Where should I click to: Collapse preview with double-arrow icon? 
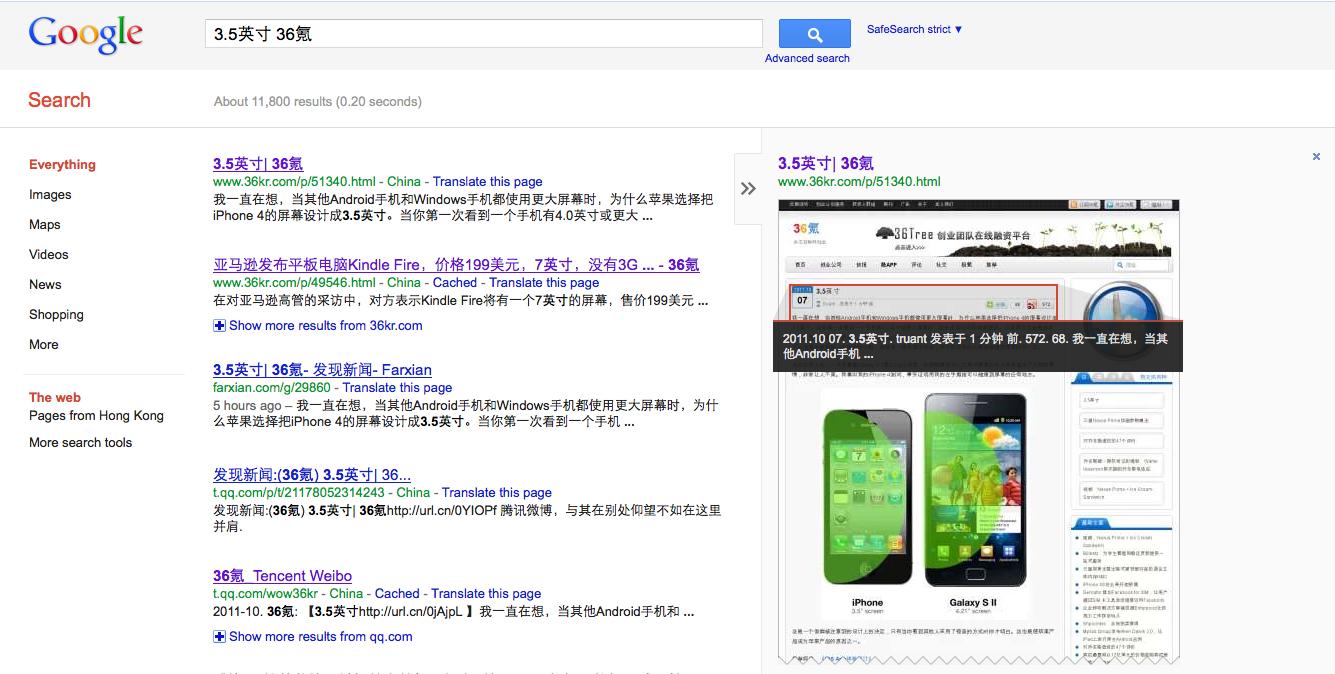tap(748, 188)
